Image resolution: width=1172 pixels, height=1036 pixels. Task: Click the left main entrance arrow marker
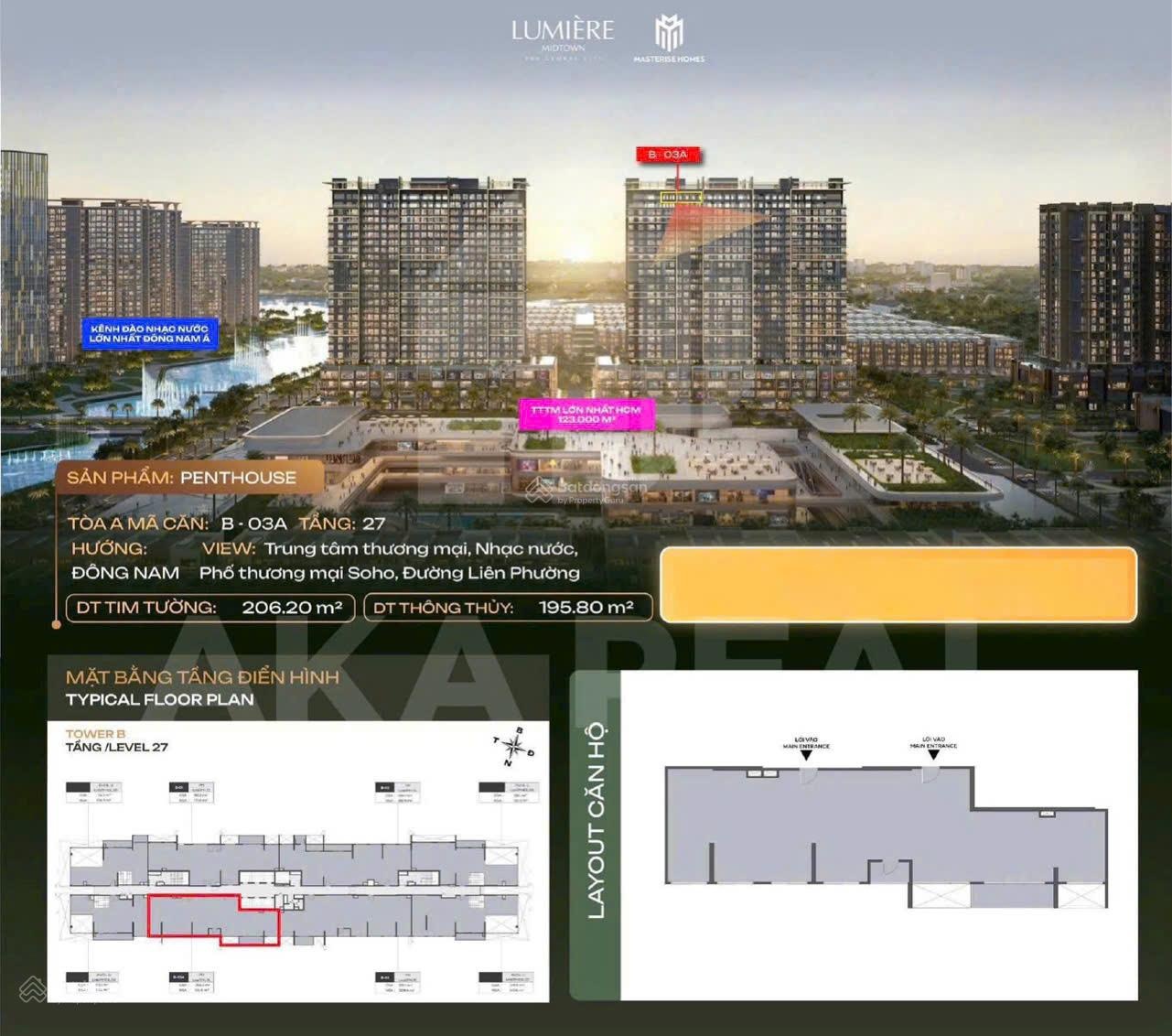pos(806,754)
